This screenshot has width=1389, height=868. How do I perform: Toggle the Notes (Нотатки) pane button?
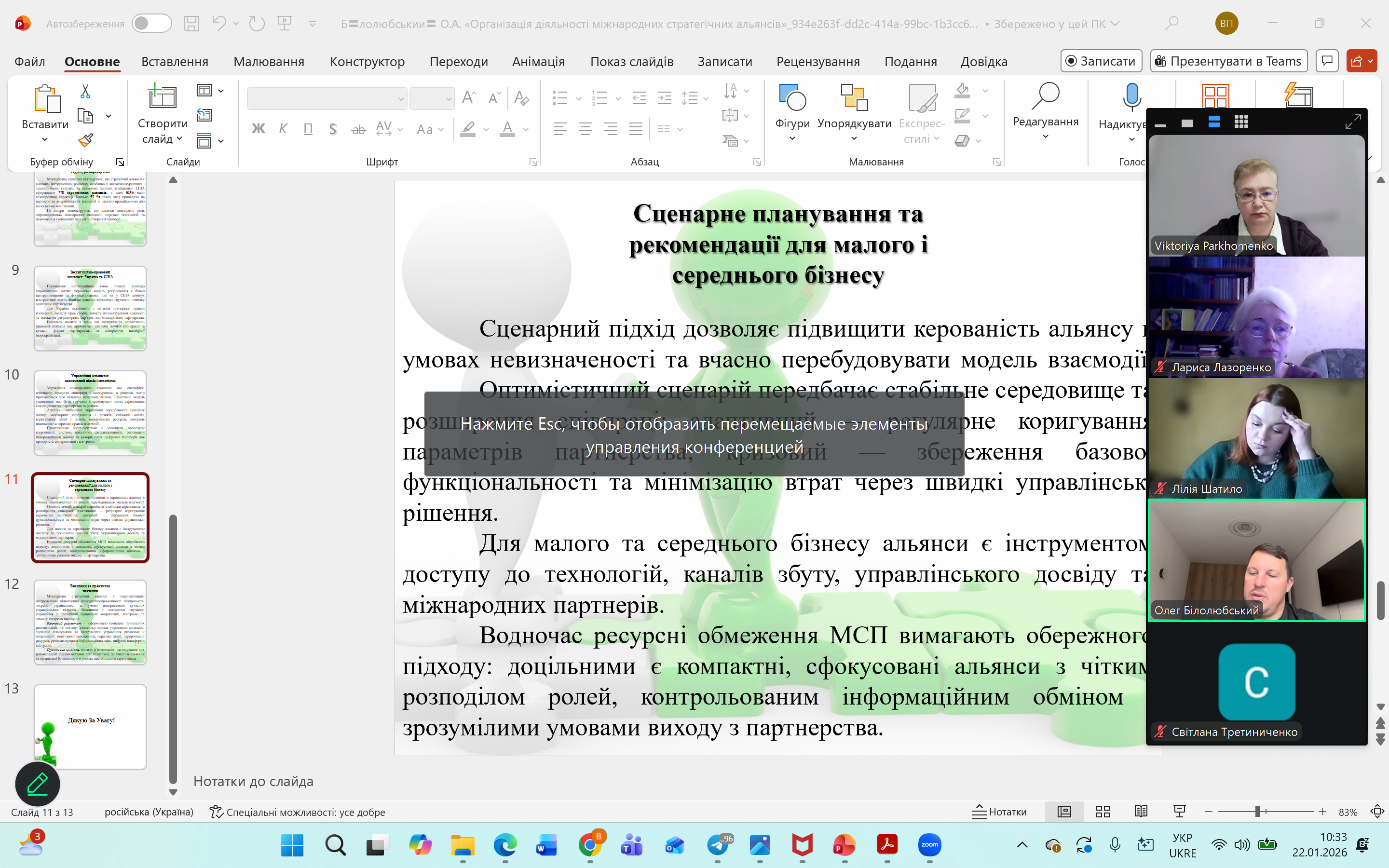tap(999, 812)
